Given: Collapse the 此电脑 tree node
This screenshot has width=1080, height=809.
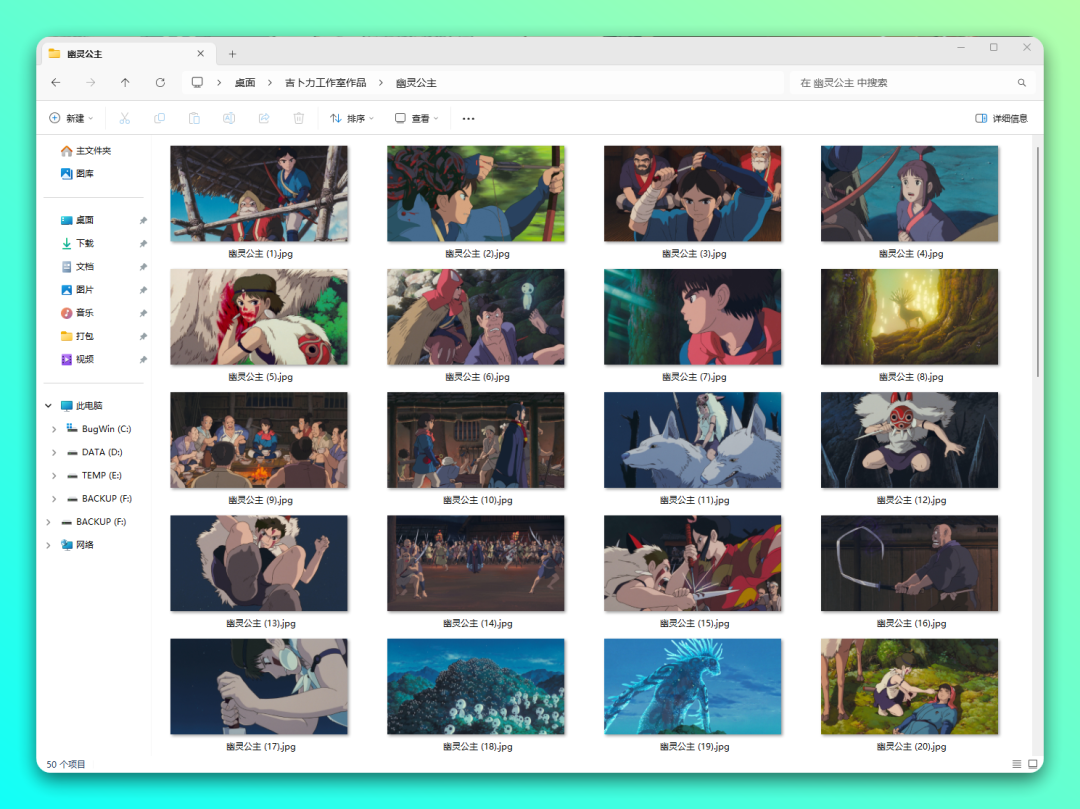Looking at the screenshot, I should (x=48, y=406).
